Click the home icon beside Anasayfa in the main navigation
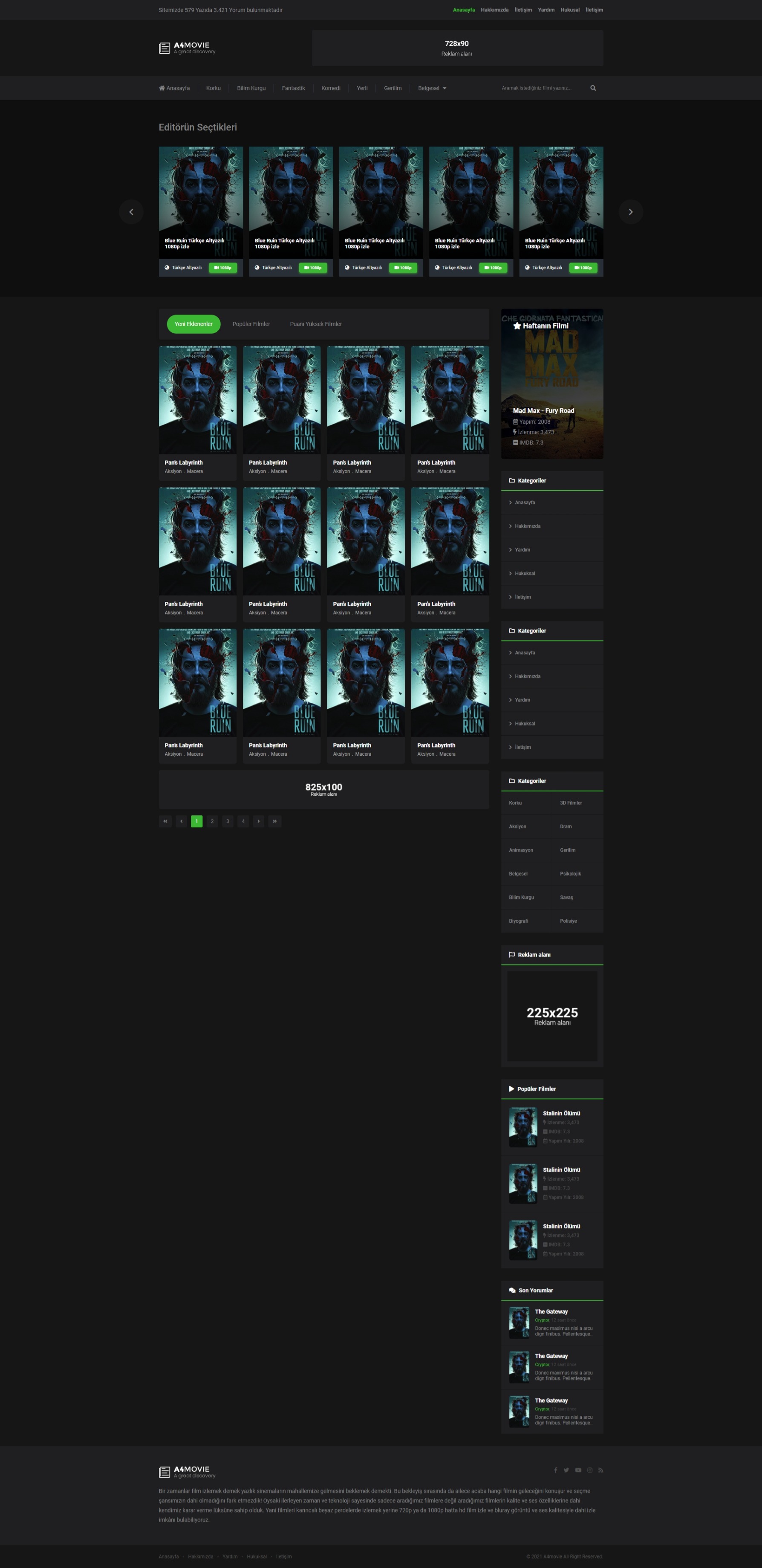Viewport: 762px width, 1568px height. (162, 88)
